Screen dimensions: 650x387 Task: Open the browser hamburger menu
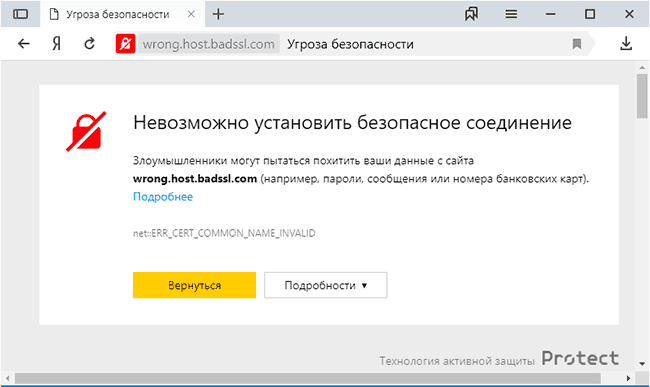coord(511,14)
